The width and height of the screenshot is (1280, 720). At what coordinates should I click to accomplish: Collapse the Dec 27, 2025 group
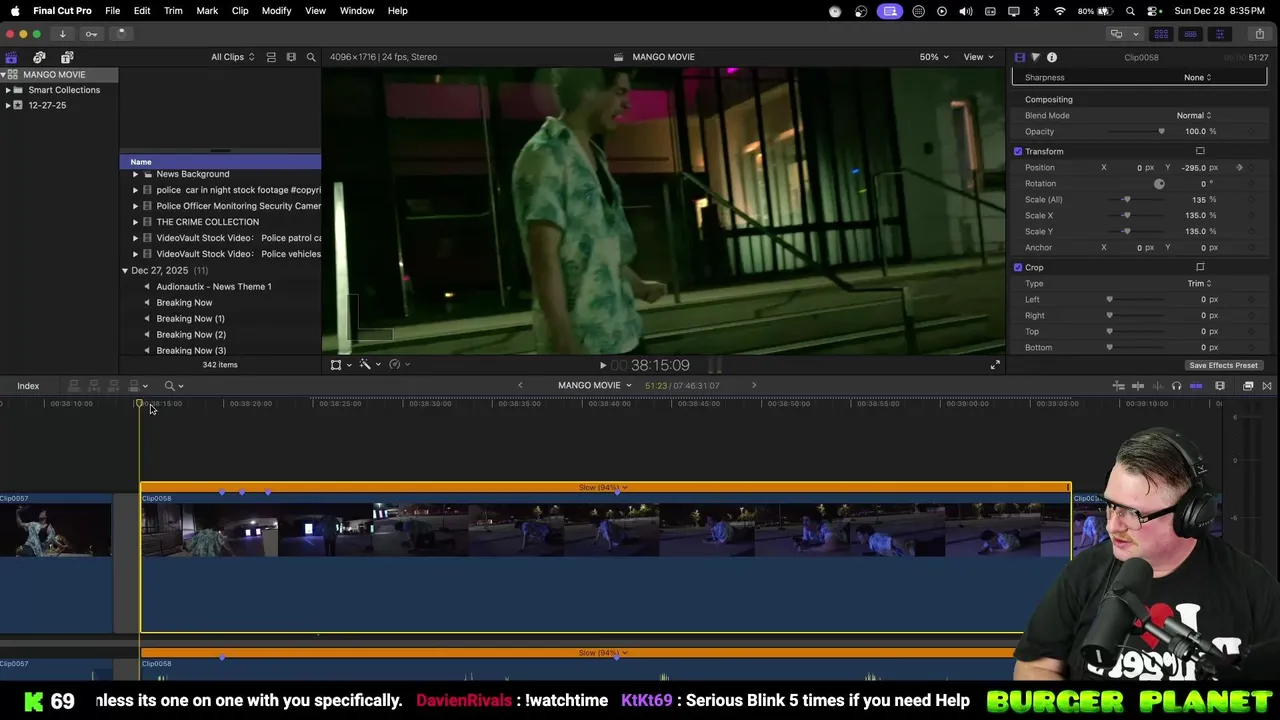click(x=125, y=271)
